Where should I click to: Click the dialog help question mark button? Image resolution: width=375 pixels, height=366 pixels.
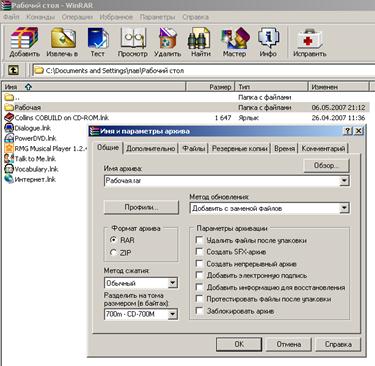[348, 131]
